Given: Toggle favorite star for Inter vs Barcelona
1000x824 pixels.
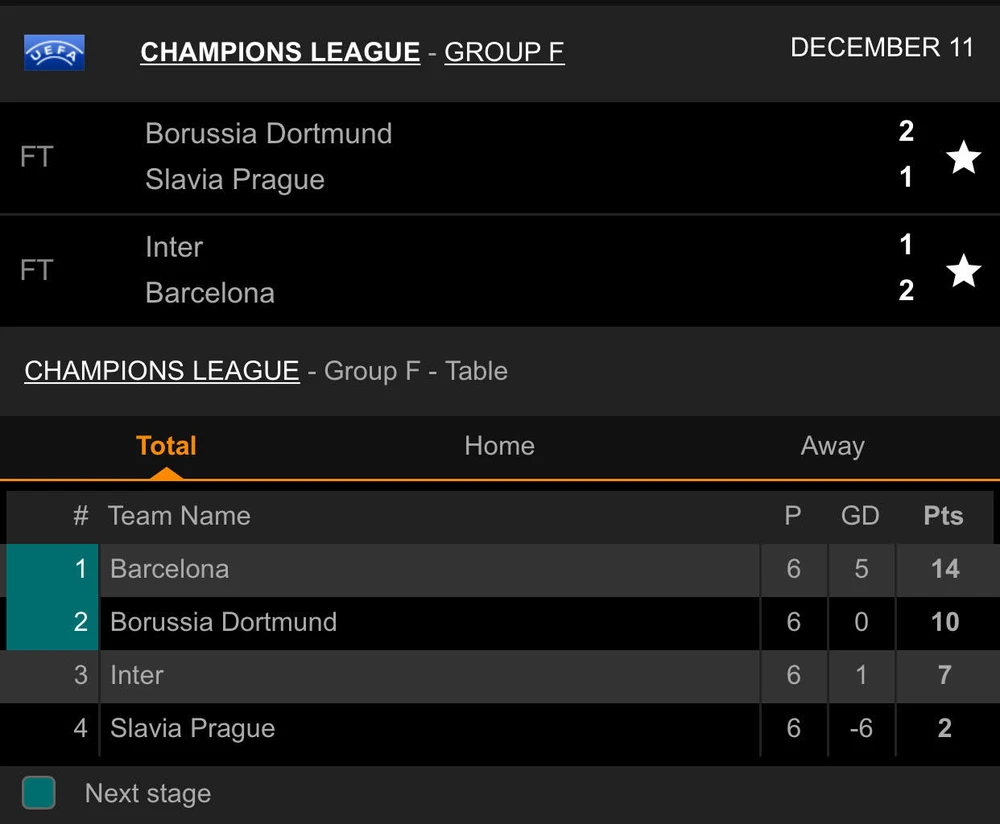Looking at the screenshot, I should click(963, 270).
